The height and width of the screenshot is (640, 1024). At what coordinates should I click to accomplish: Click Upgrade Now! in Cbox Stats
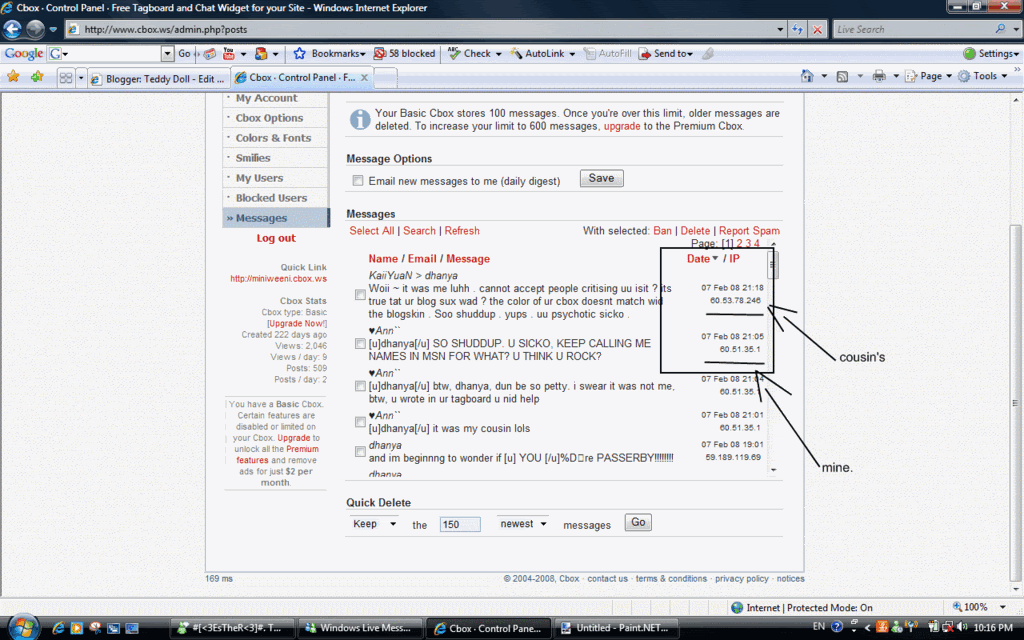click(296, 324)
